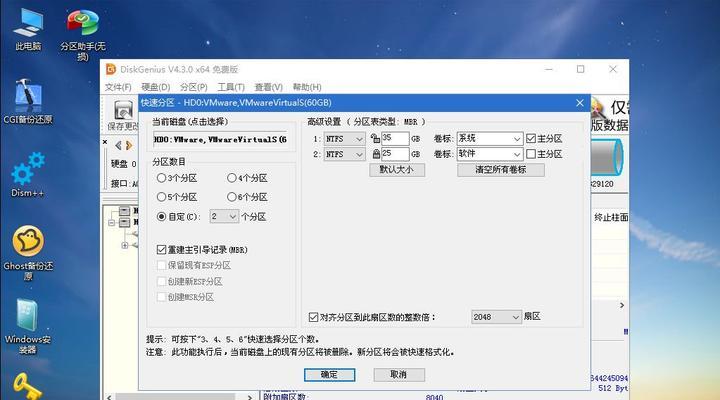
Task: Click the partition 1 size field showing 35
Action: point(395,138)
